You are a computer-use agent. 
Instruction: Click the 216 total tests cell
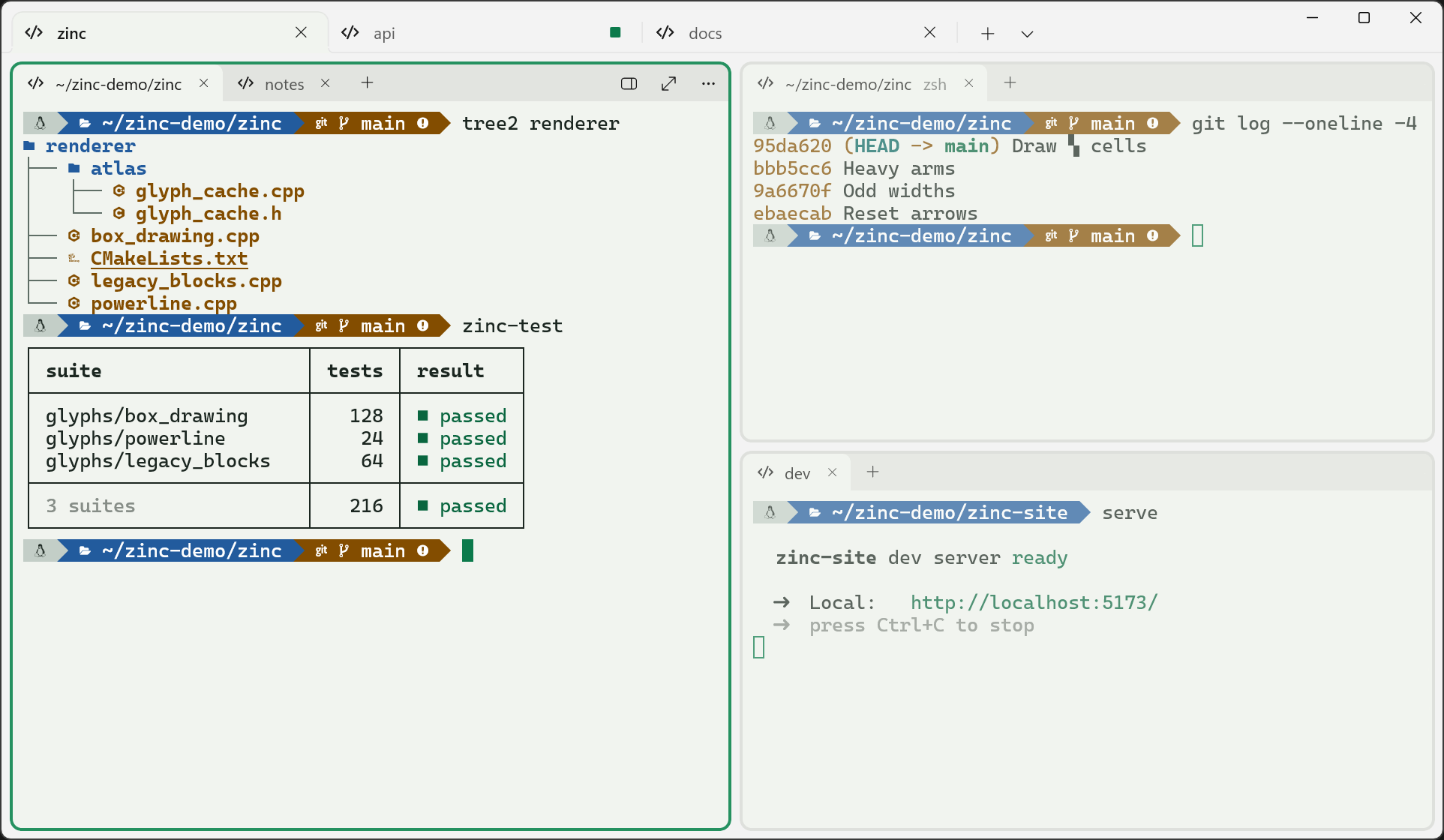[x=366, y=506]
